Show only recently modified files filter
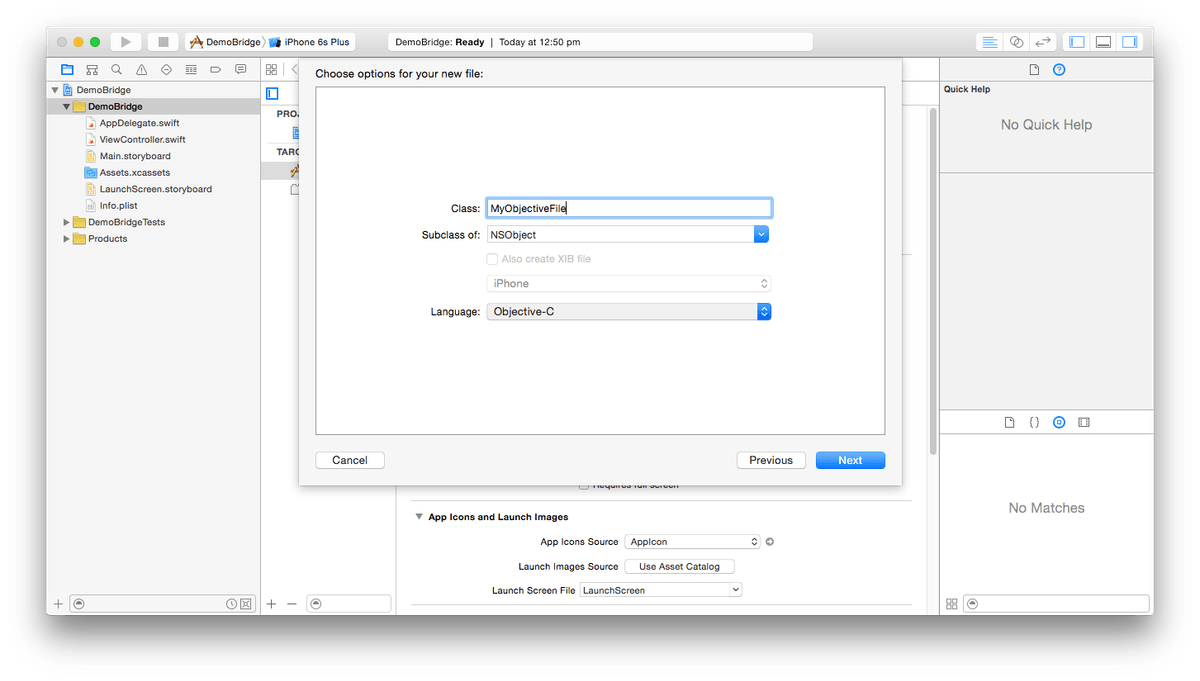The height and width of the screenshot is (681, 1200). (x=232, y=604)
